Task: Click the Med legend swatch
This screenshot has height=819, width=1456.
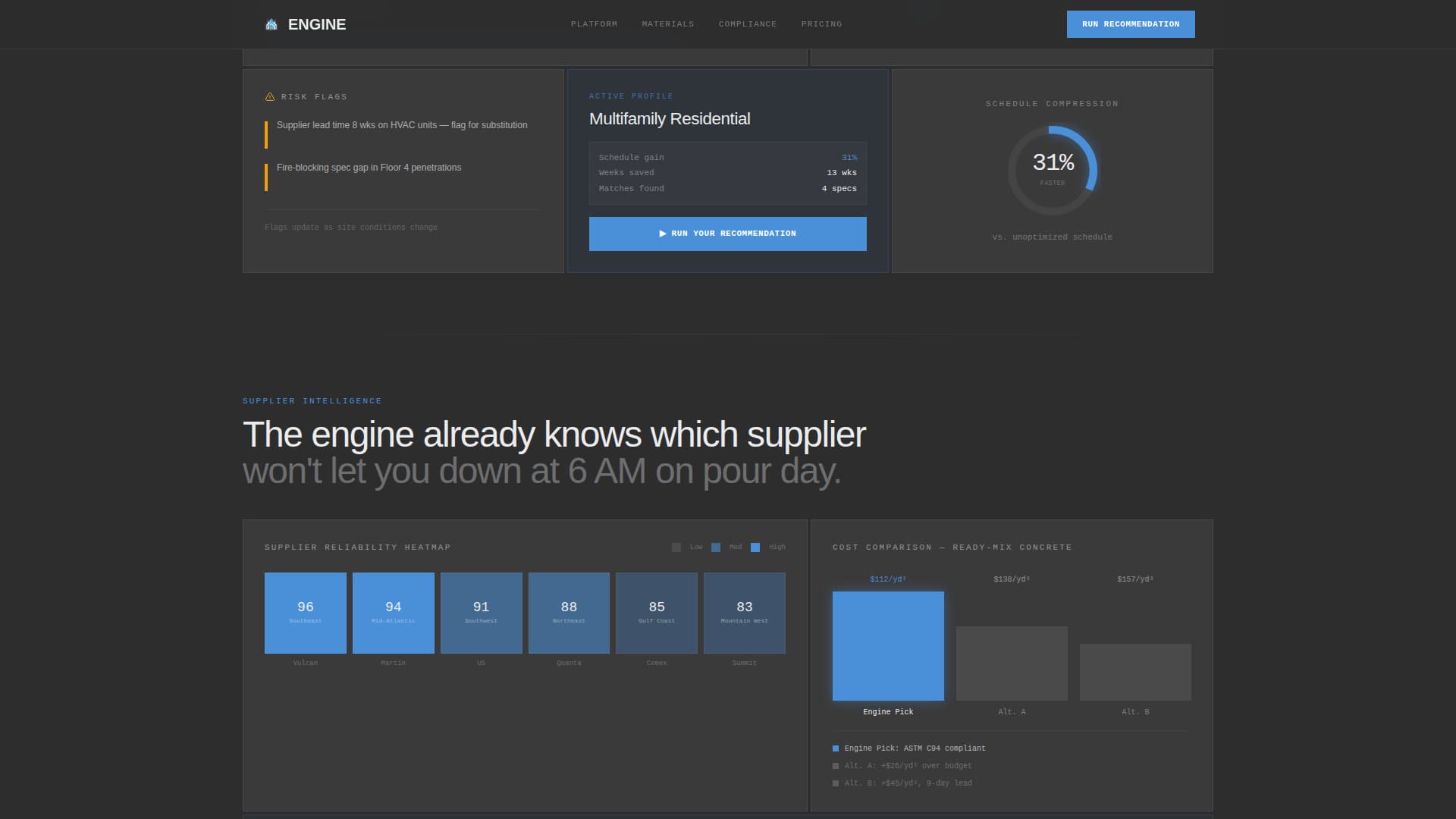Action: click(716, 548)
